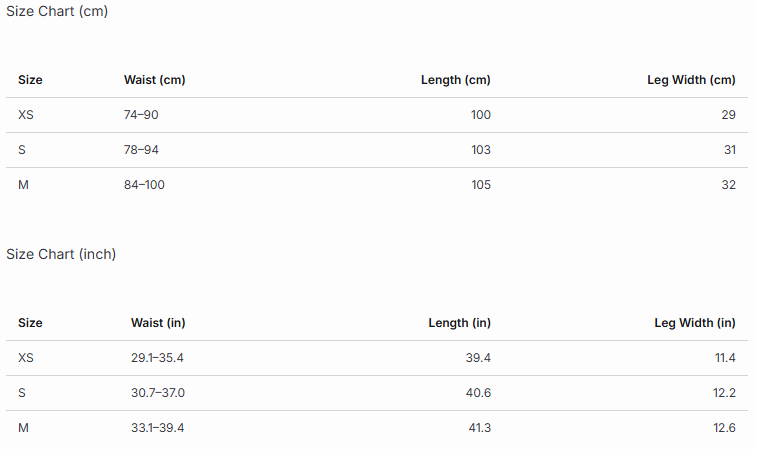
Task: Click the 39.4 length value
Action: click(478, 358)
